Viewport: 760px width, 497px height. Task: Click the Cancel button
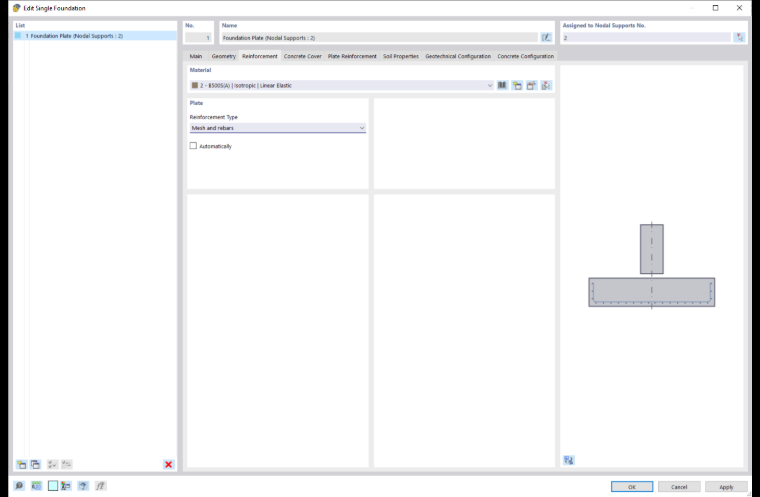pos(679,487)
